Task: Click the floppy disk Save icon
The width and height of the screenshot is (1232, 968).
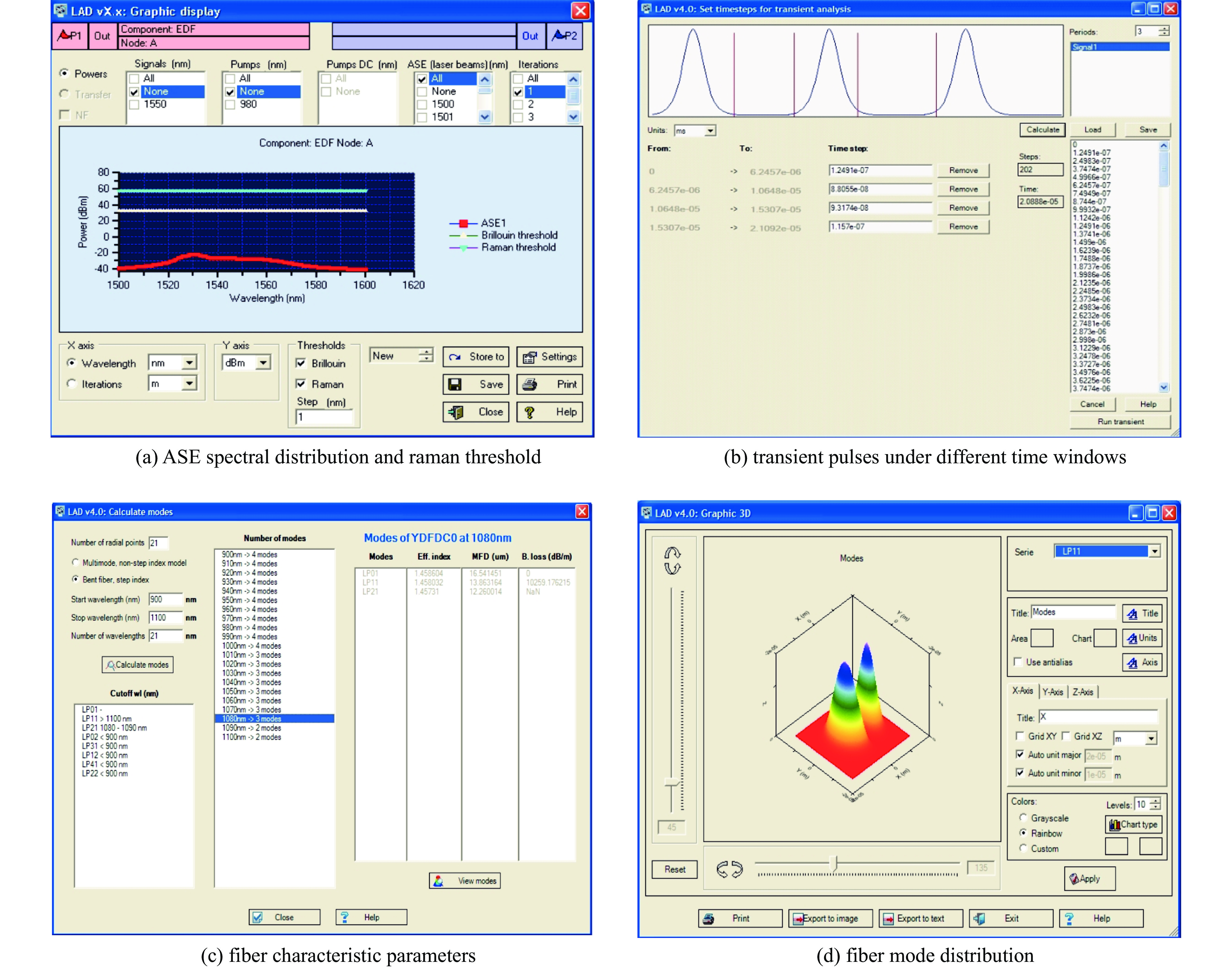Action: 454,385
